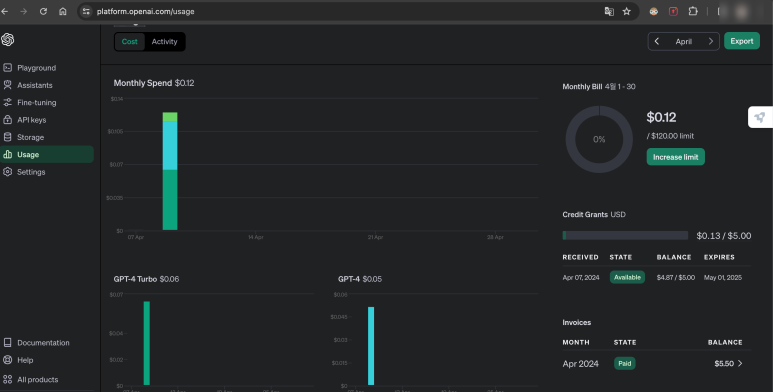This screenshot has width=773, height=392.
Task: Open Playground from the sidebar
Action: click(36, 68)
